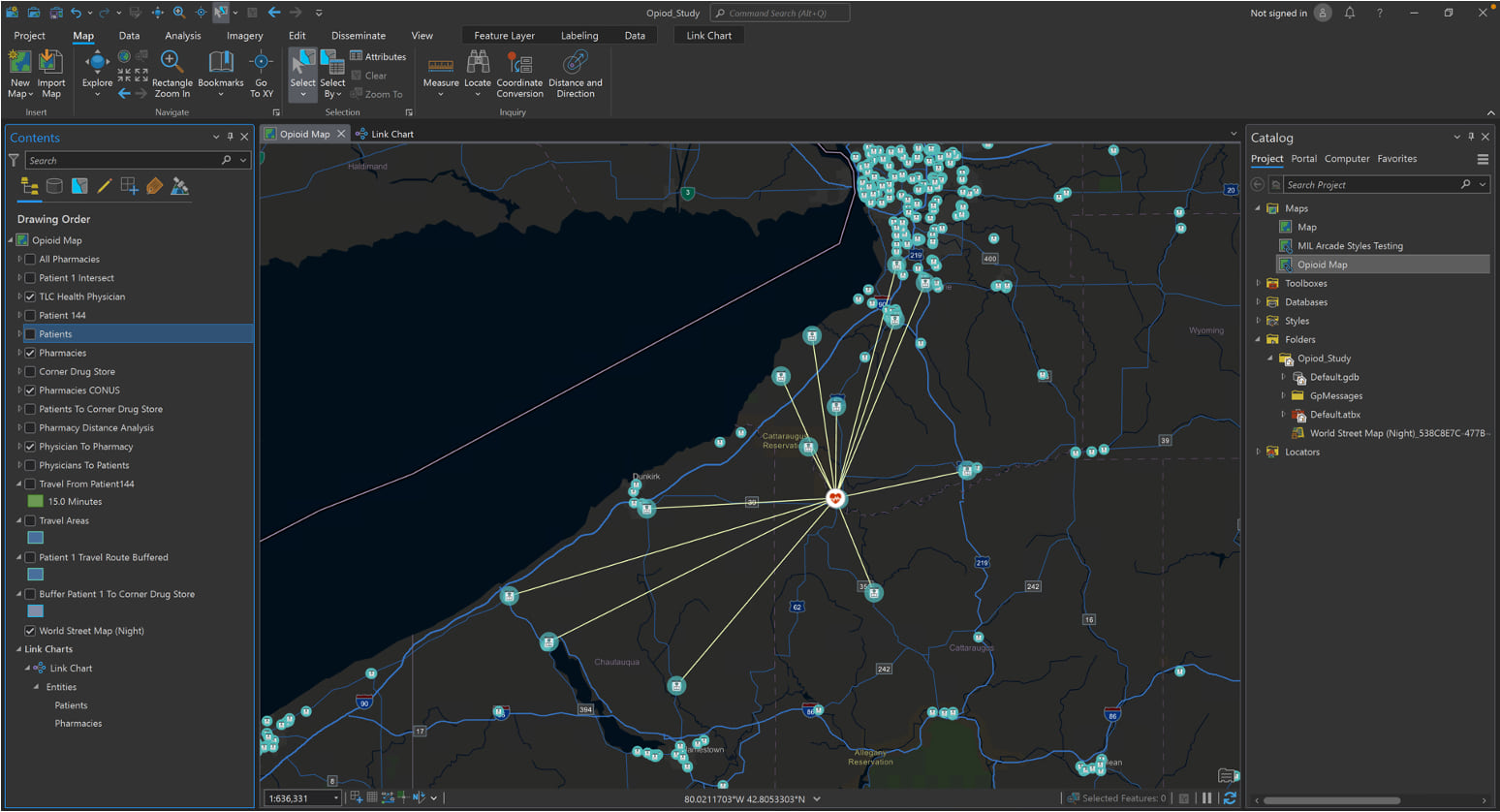Screen dimensions: 1500x812
Task: Open the map scale dropdown
Action: 336,798
